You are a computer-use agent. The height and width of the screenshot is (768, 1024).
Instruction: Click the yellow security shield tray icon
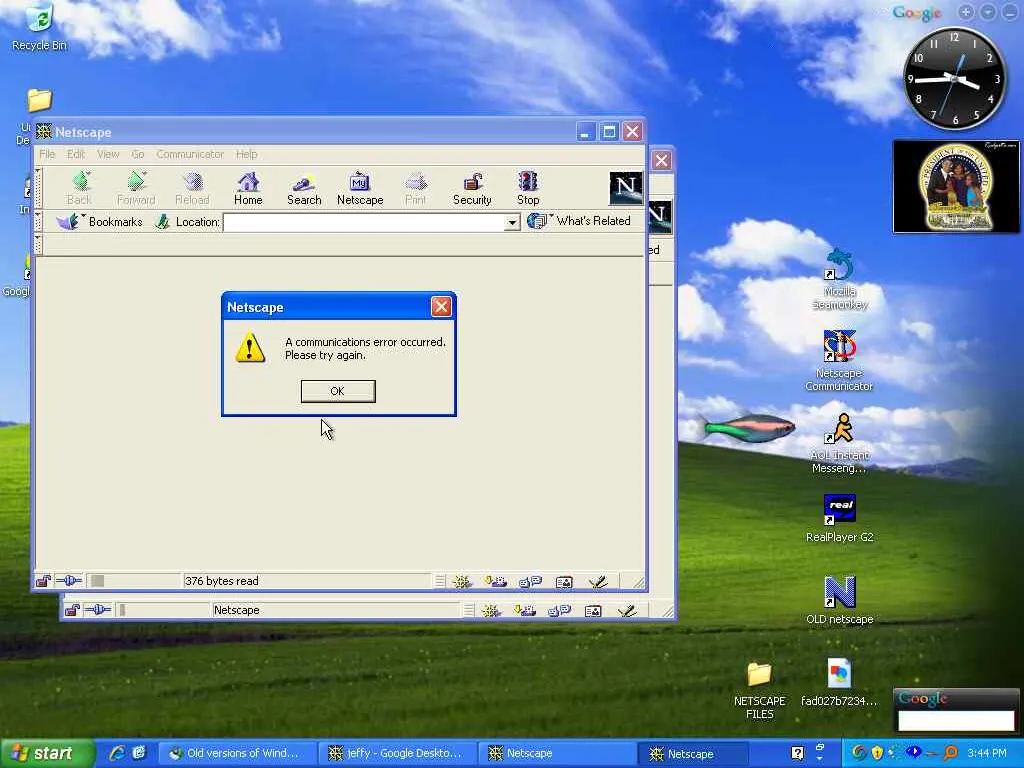click(x=877, y=753)
